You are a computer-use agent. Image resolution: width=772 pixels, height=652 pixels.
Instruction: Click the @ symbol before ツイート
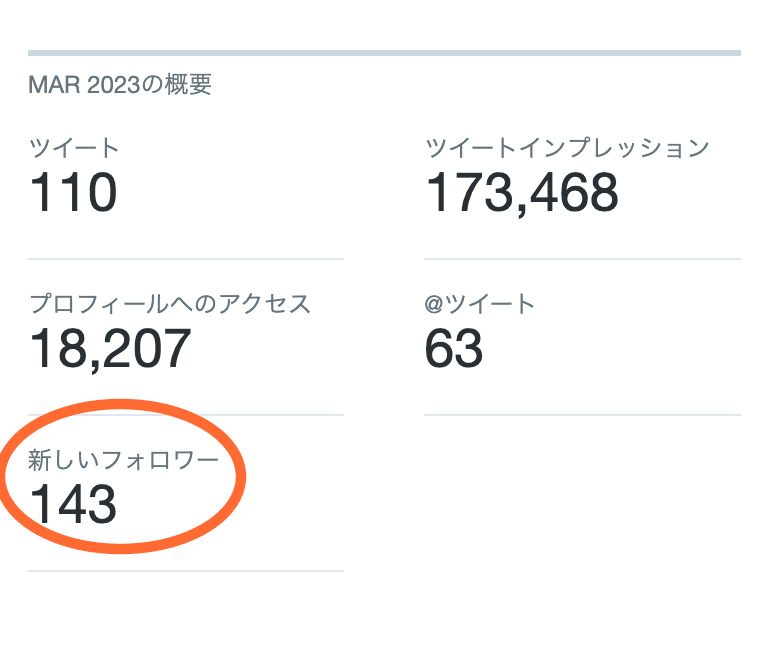pyautogui.click(x=434, y=305)
